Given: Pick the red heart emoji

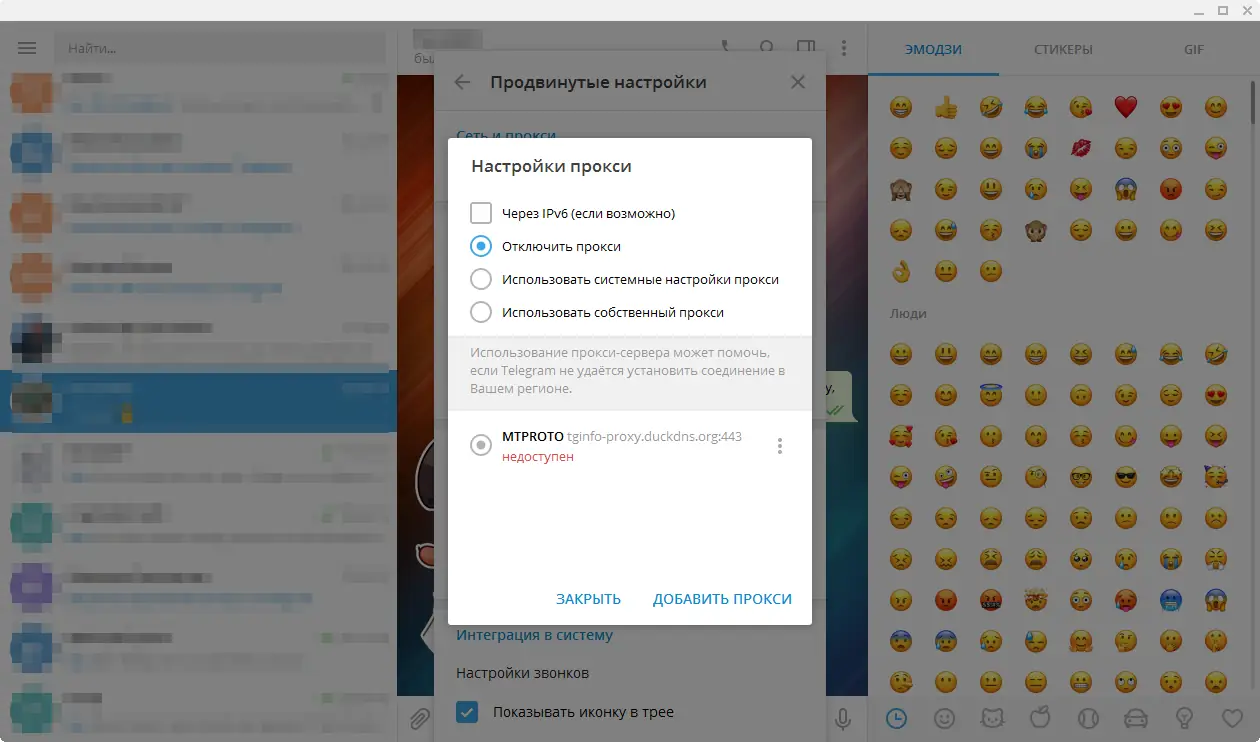Looking at the screenshot, I should pos(1126,107).
